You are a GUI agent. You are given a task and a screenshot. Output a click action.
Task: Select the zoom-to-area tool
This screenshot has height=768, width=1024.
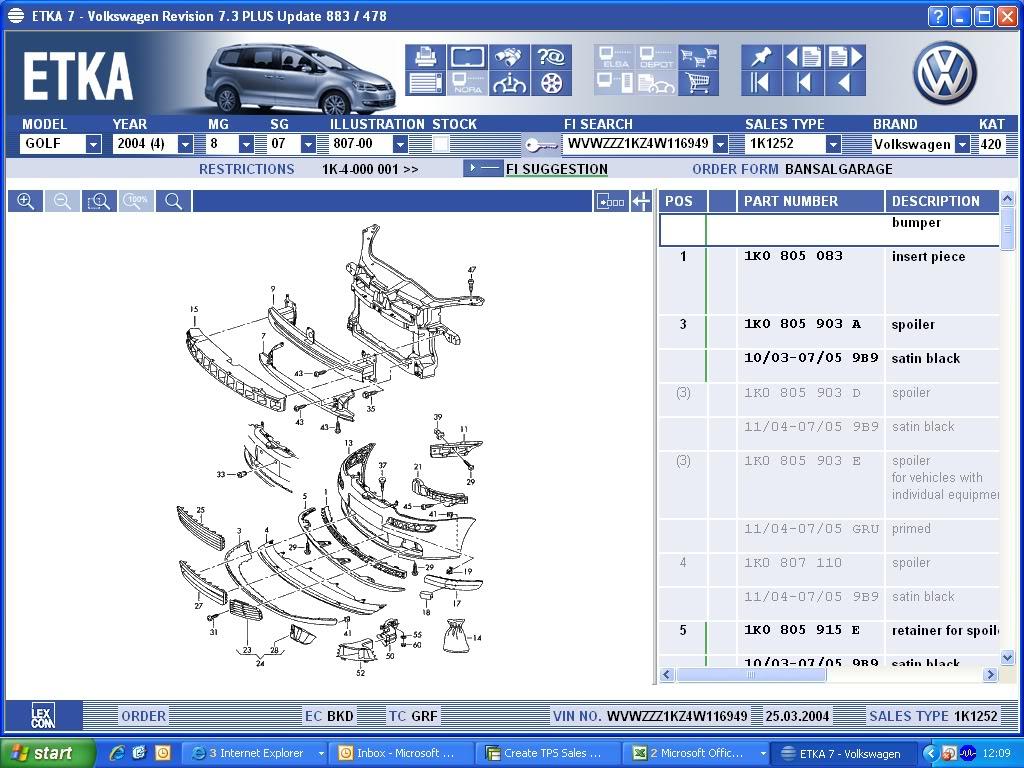(x=99, y=201)
